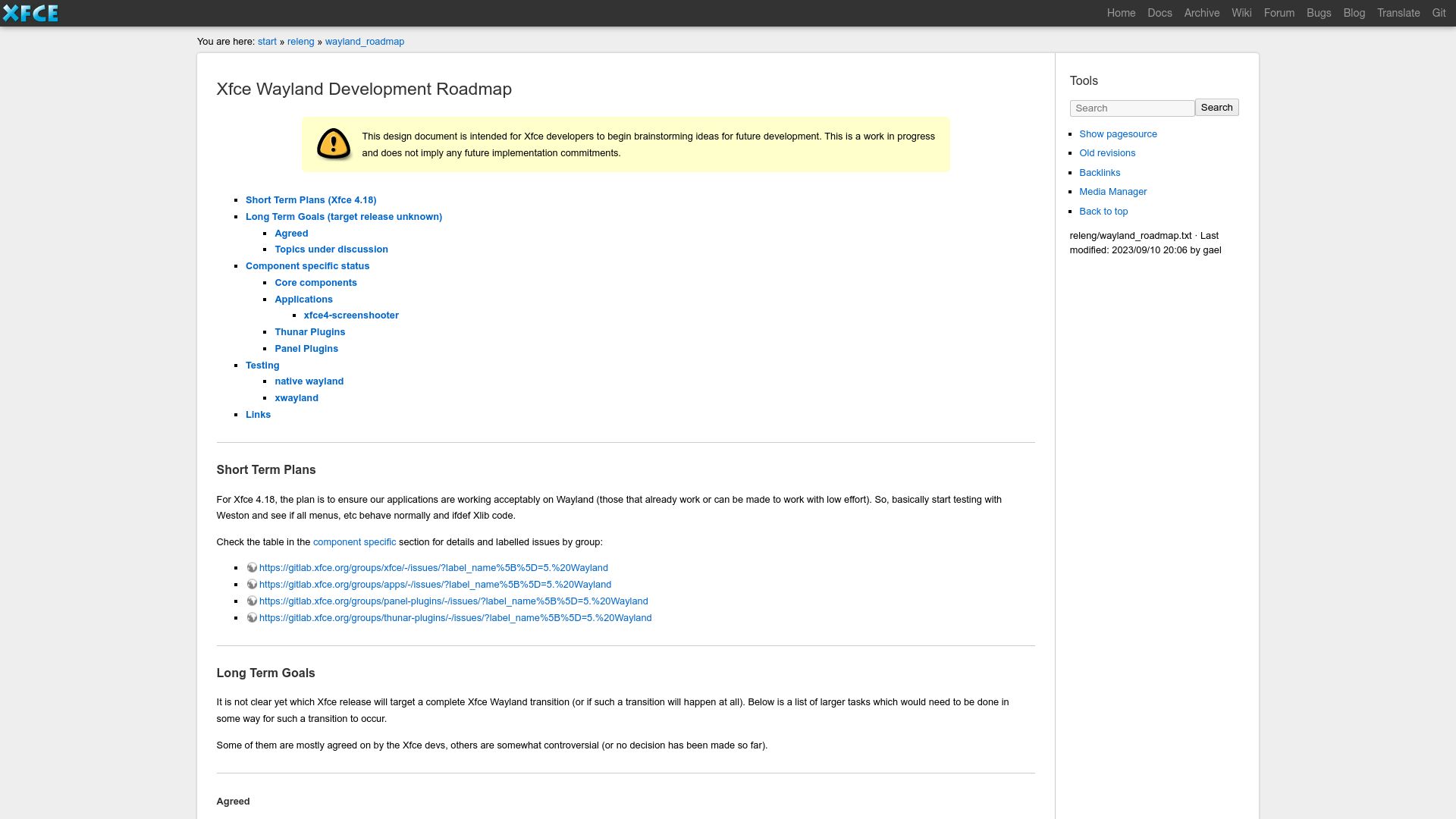Follow the 'start' breadcrumb link
Screen dimensions: 1456x819
[267, 42]
